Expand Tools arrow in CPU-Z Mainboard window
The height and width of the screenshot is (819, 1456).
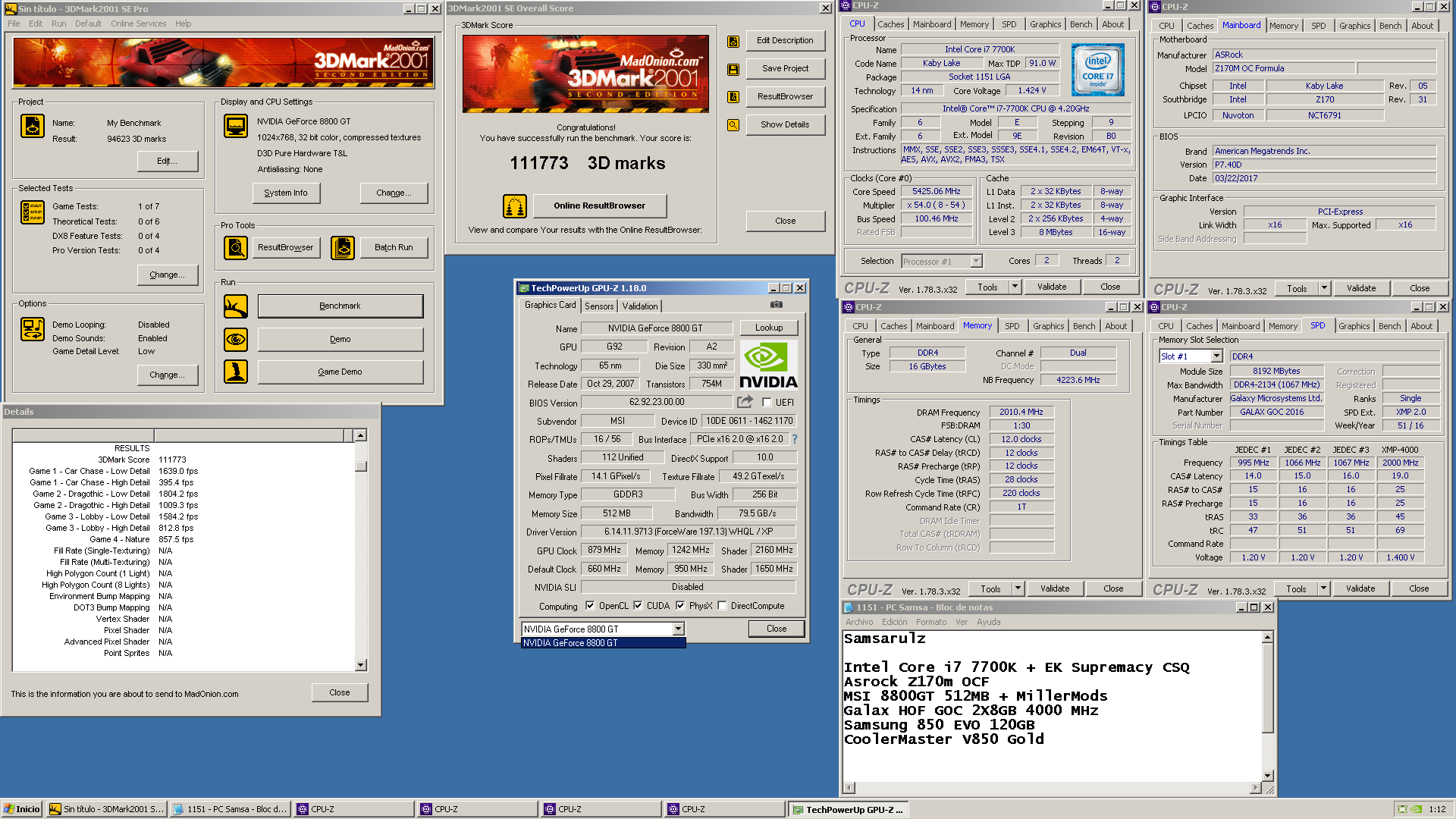1325,288
